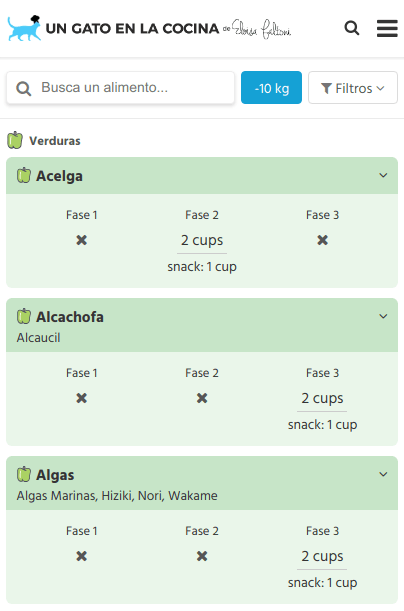The height and width of the screenshot is (611, 404).
Task: Select the Acelga header title
Action: [59, 176]
